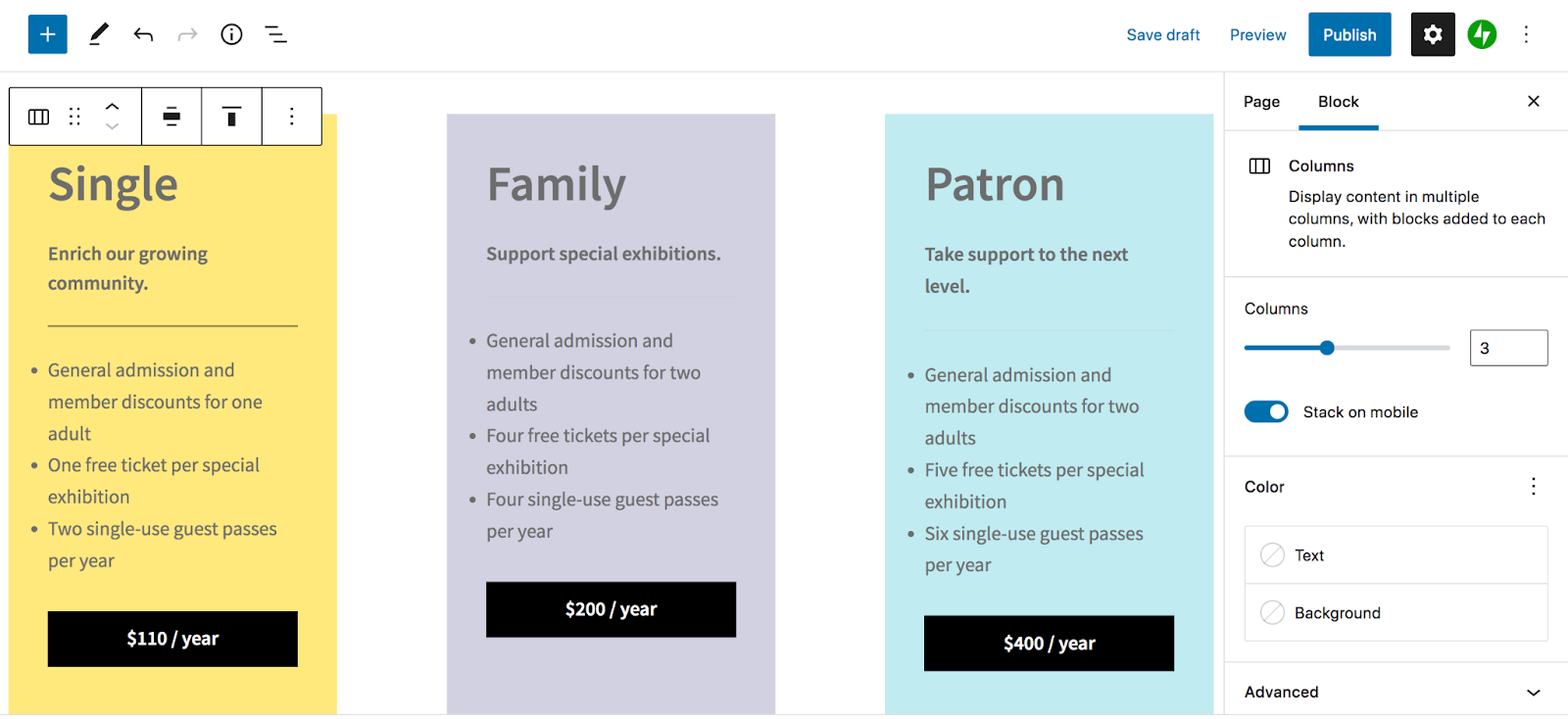Switch to the Page tab
This screenshot has height=719, width=1568.
[x=1260, y=101]
